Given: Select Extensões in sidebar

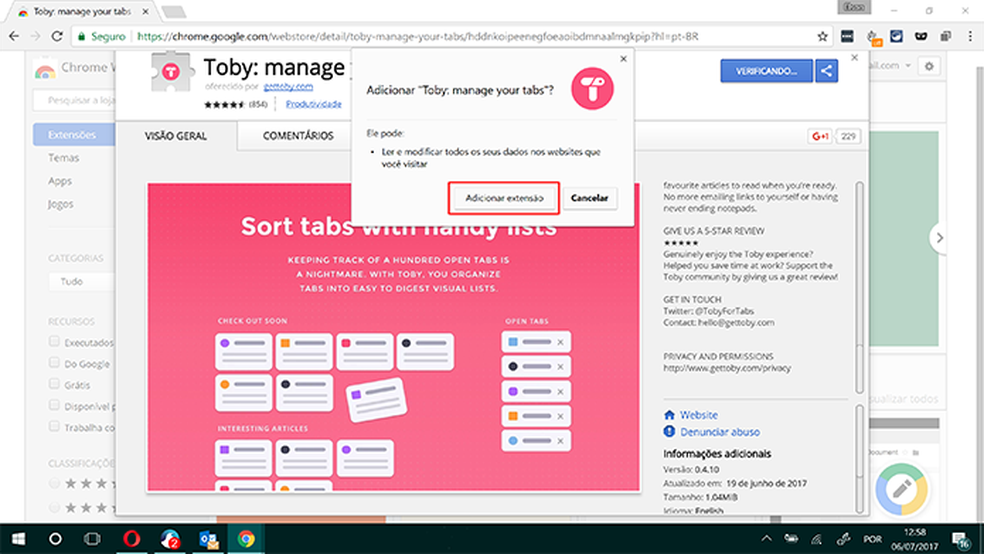Looking at the screenshot, I should point(73,134).
